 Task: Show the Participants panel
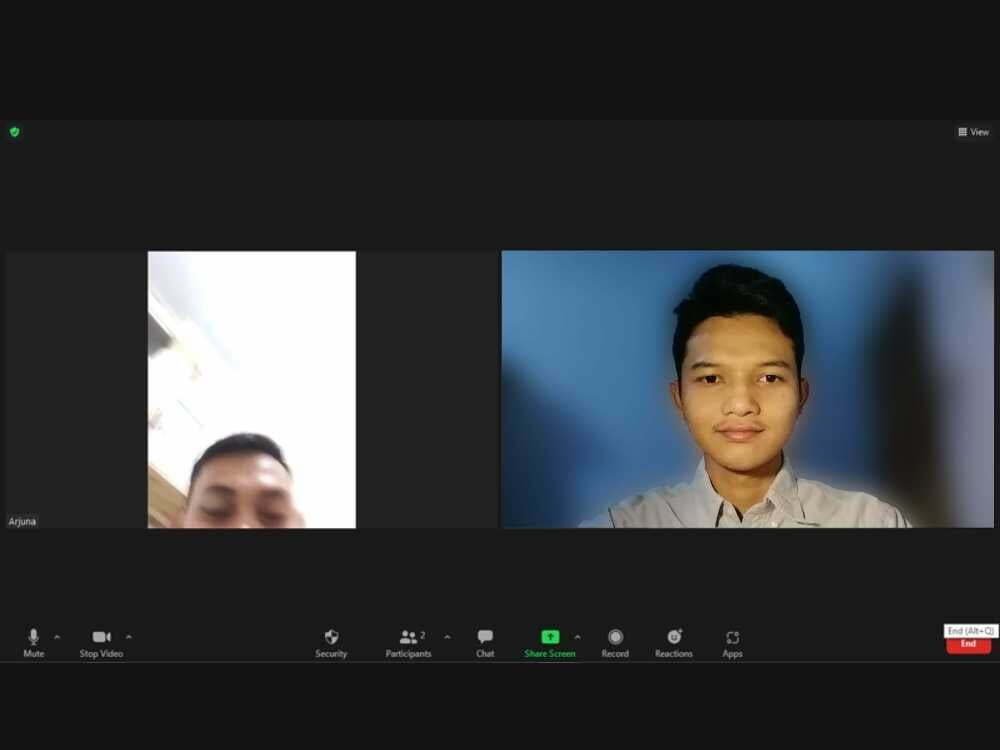[408, 641]
